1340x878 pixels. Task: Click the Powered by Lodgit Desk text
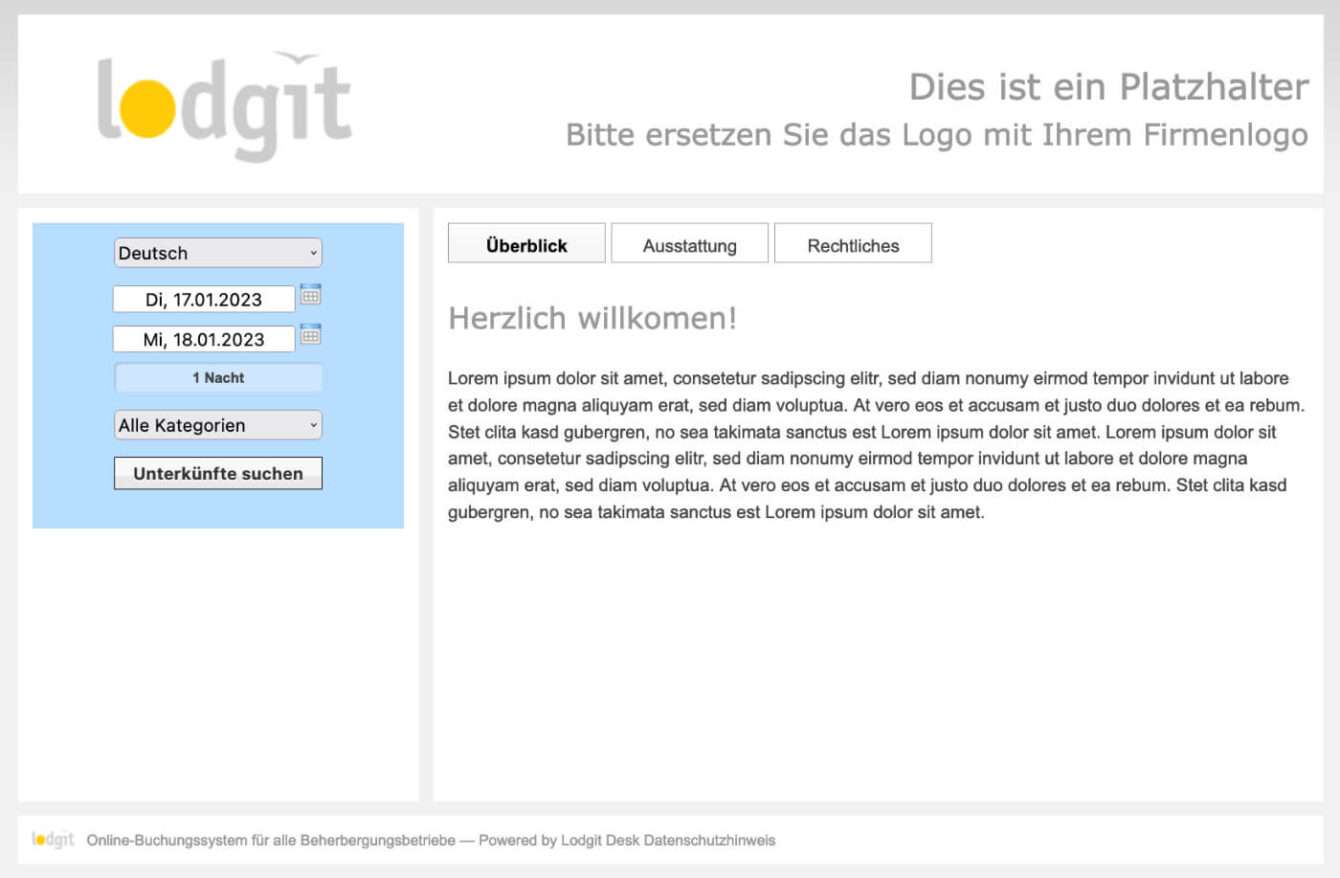coord(559,840)
